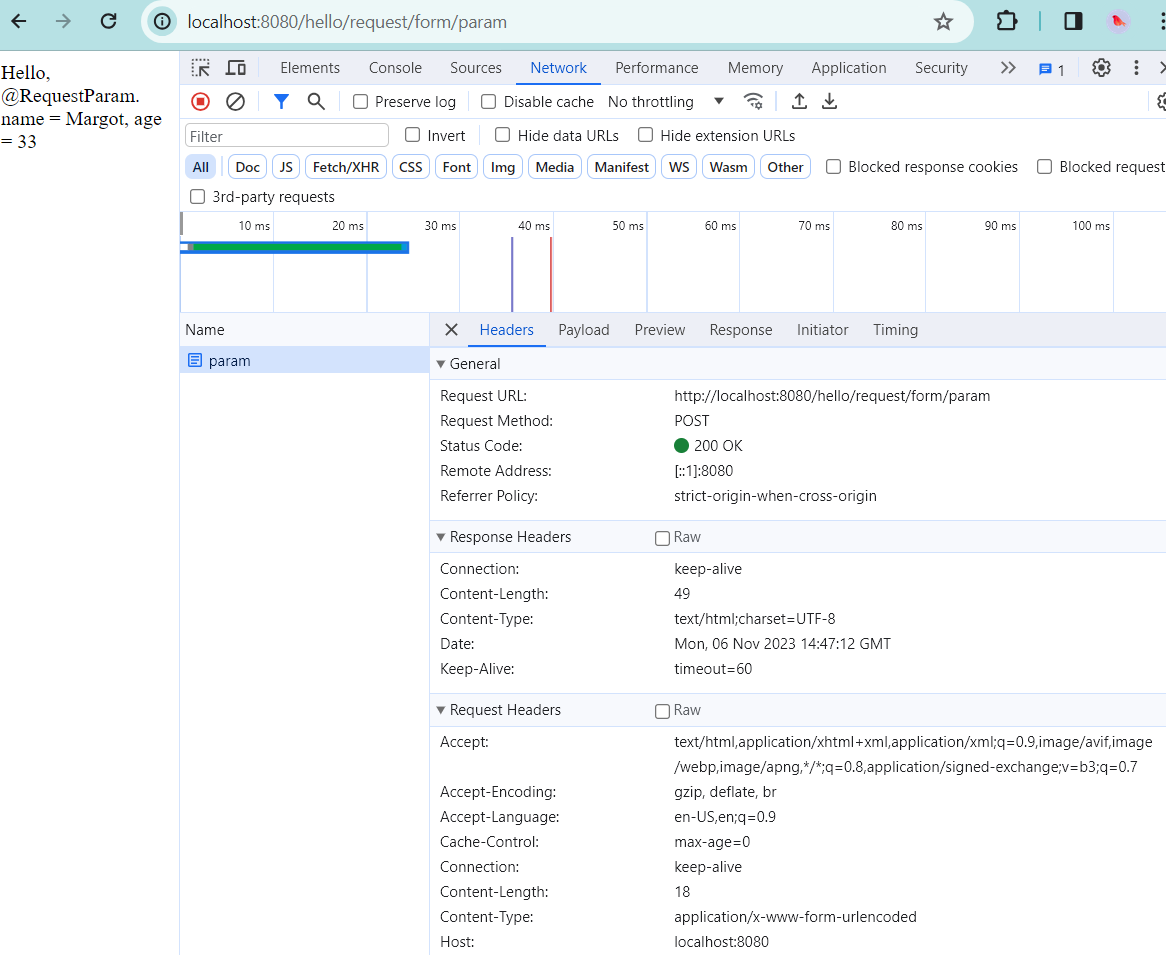Screen dimensions: 1166x955
Task: Import HAR file upload icon
Action: (x=799, y=101)
